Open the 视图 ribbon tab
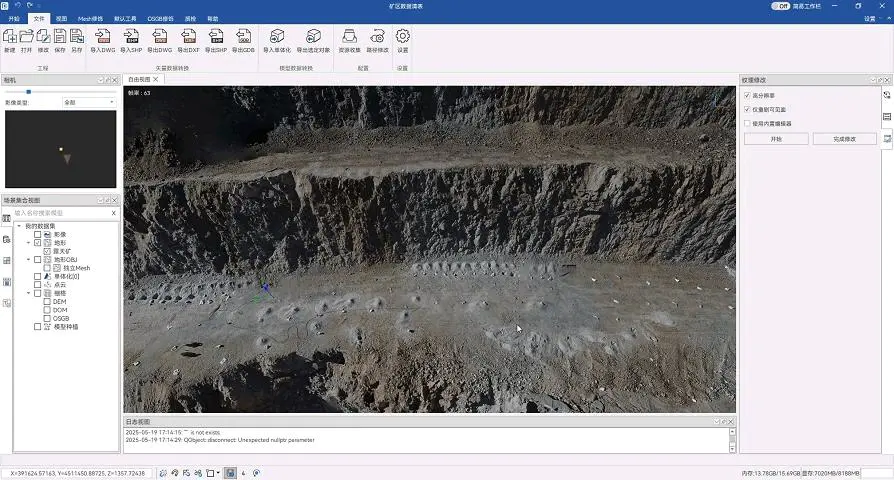 62,19
